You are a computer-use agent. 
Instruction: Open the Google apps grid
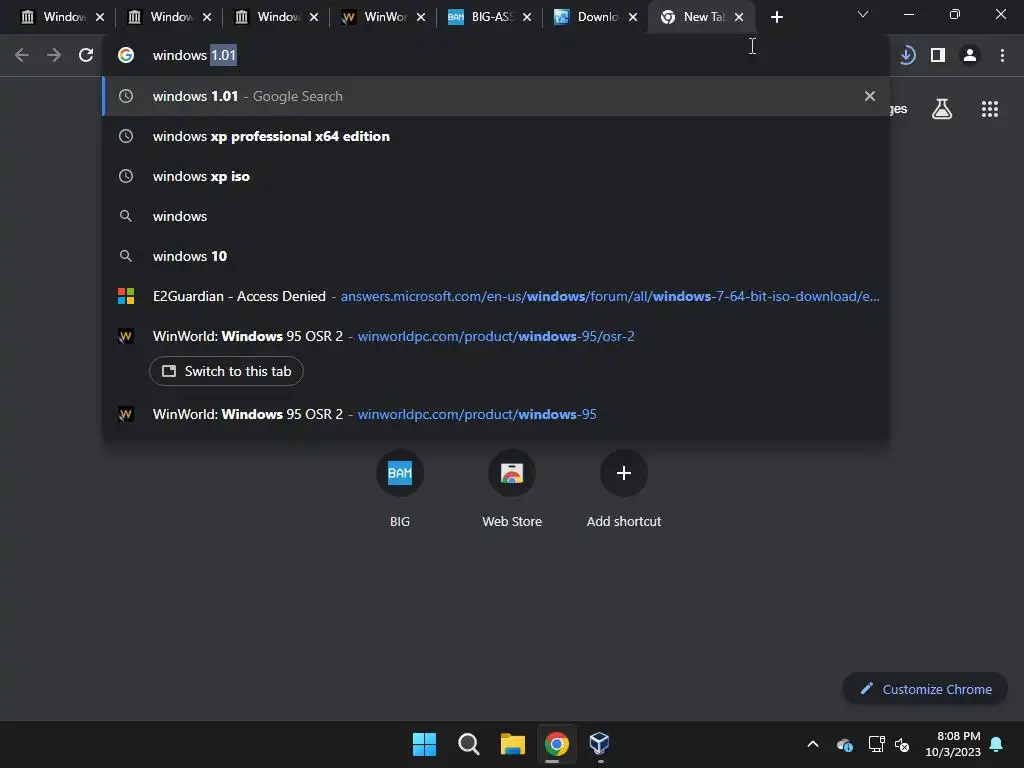(990, 109)
